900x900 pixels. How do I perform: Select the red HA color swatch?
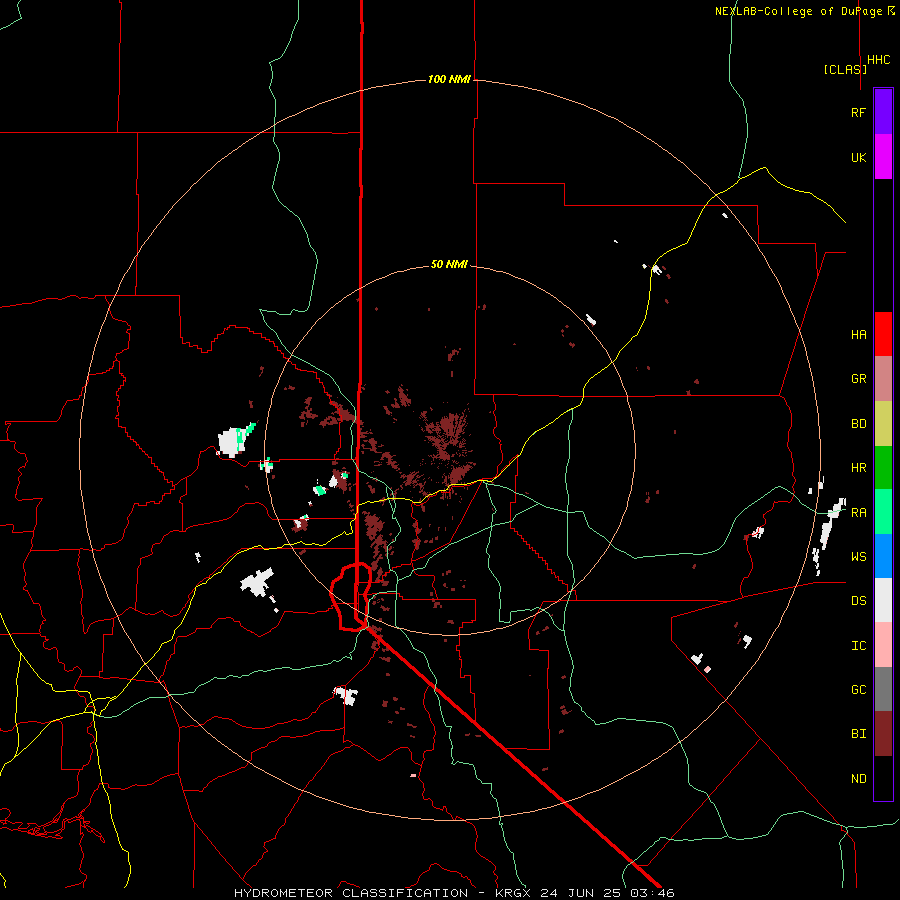[x=883, y=334]
